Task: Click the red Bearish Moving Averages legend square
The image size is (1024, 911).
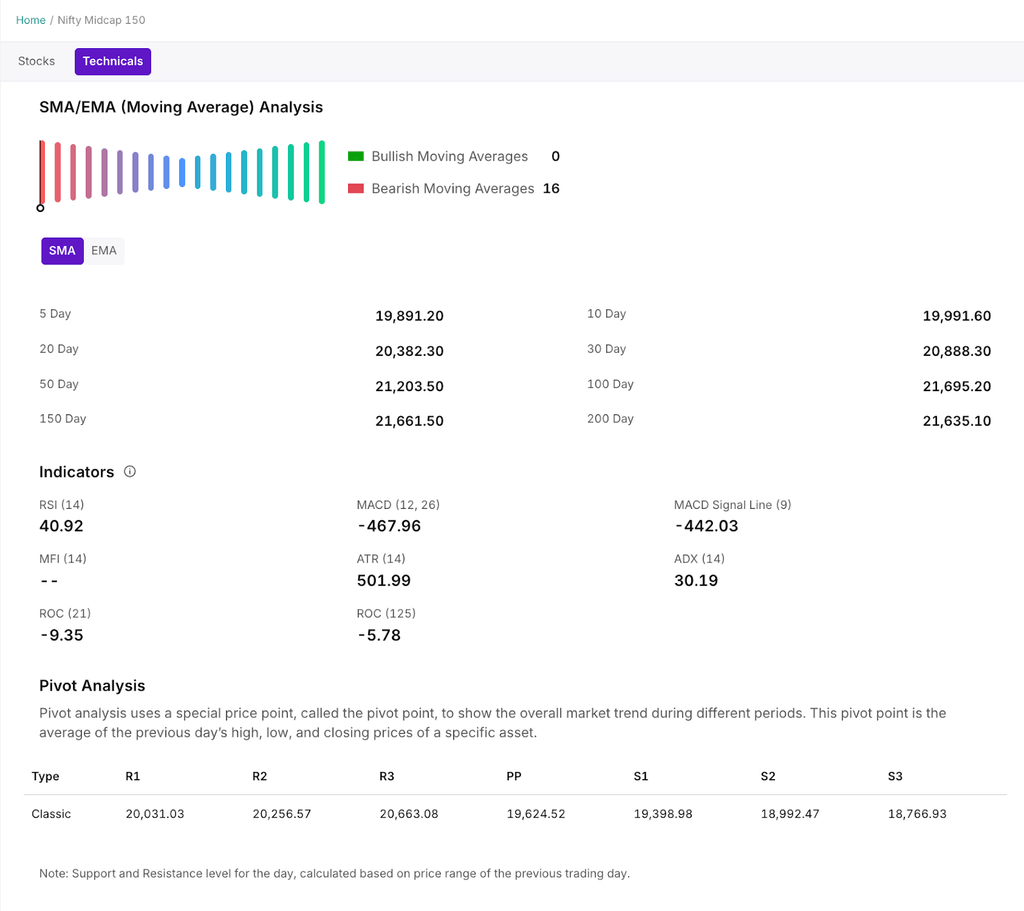Action: 355,188
